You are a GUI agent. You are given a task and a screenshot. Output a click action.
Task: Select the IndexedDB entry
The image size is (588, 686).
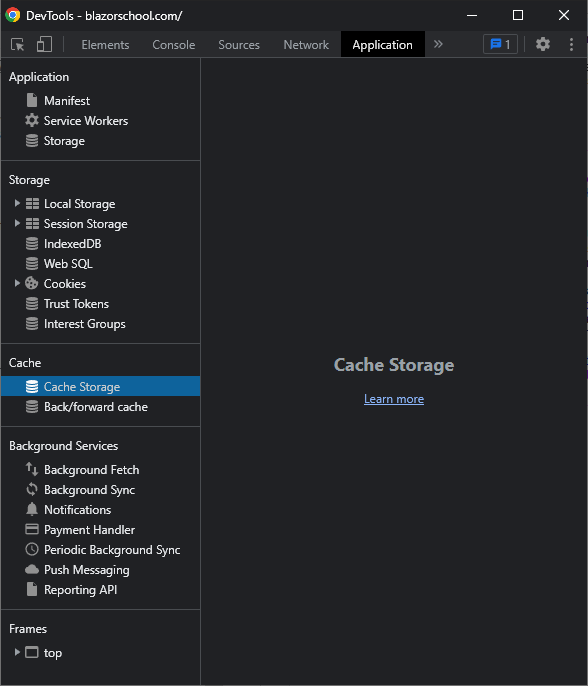[73, 244]
